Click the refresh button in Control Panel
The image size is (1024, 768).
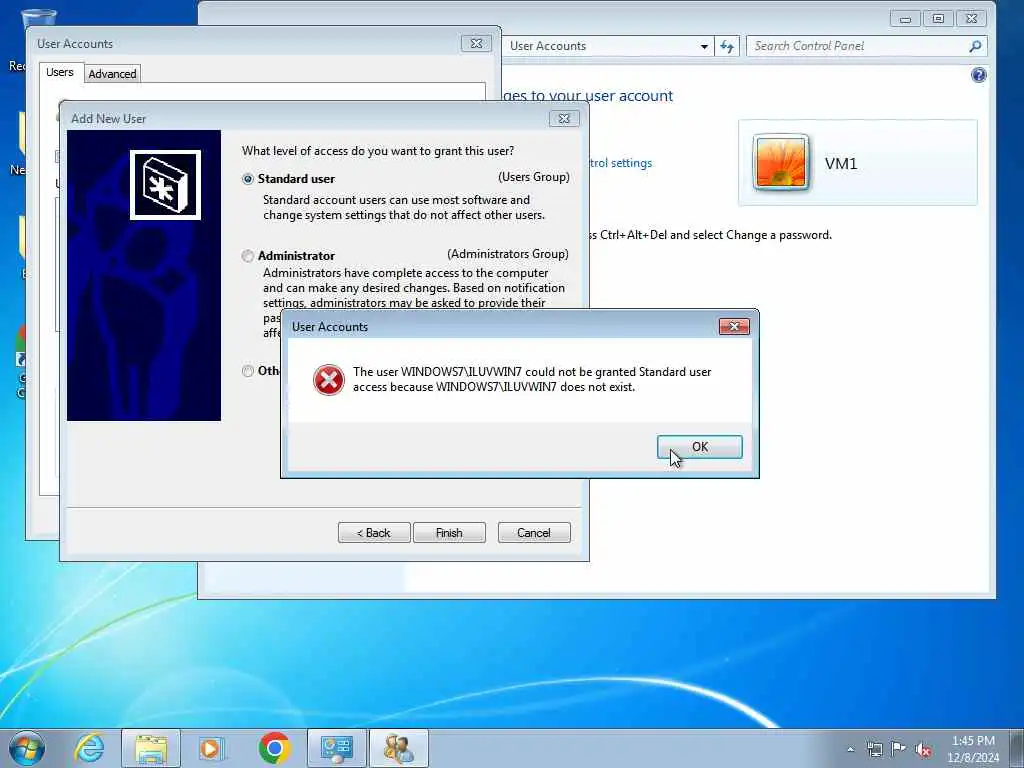[x=727, y=46]
